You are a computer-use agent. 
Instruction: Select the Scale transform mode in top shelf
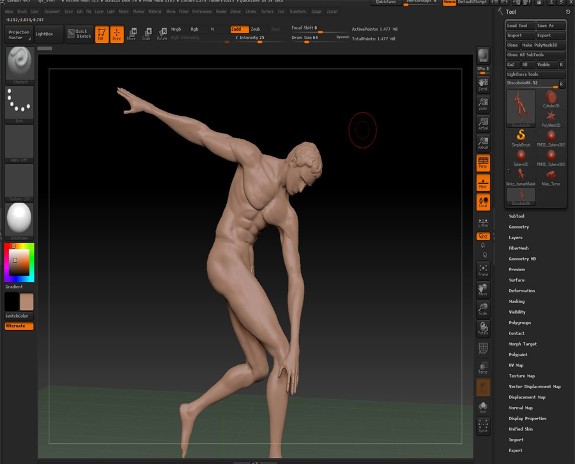147,34
